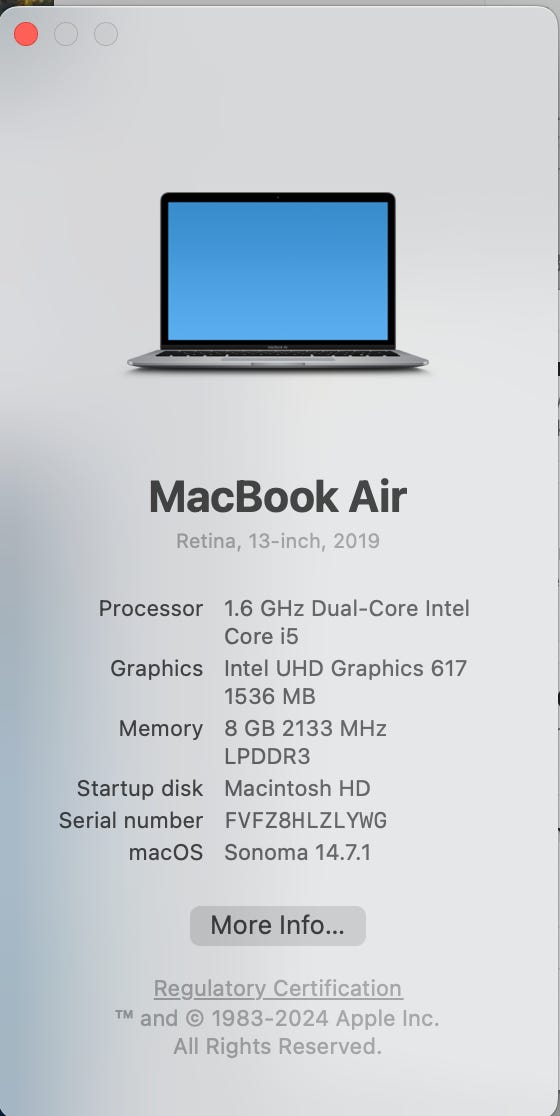Click the disabled minimize window button
The height and width of the screenshot is (1116, 560).
(x=66, y=33)
